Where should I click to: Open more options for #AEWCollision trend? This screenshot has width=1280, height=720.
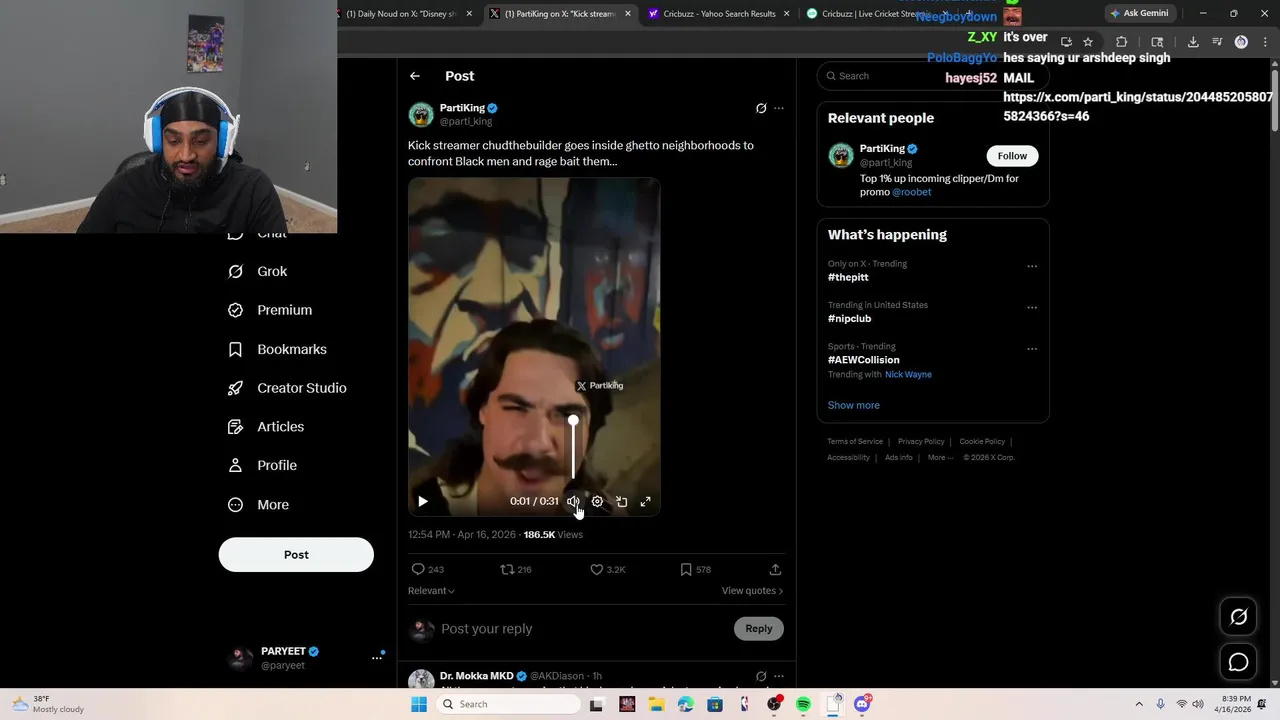1032,349
